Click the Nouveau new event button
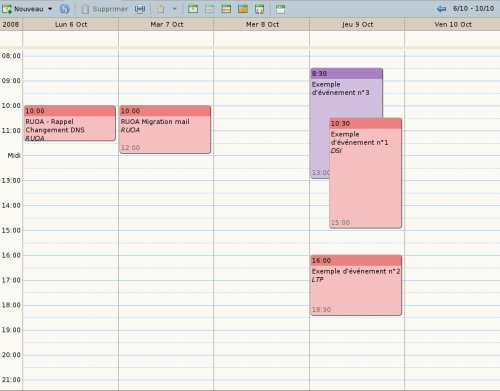The image size is (500, 391). tap(23, 9)
